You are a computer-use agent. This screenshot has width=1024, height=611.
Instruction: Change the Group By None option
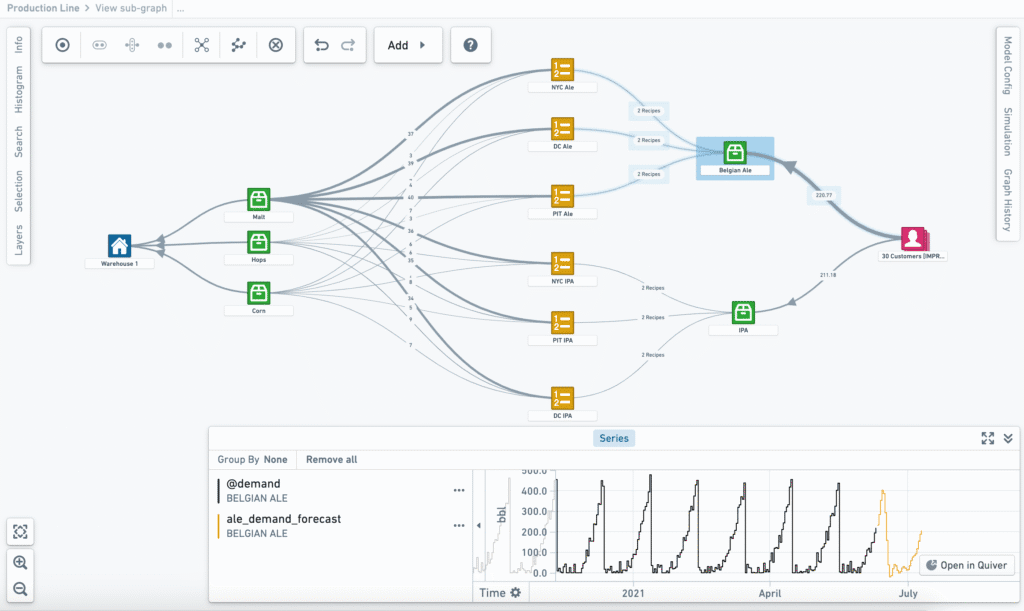tap(252, 460)
